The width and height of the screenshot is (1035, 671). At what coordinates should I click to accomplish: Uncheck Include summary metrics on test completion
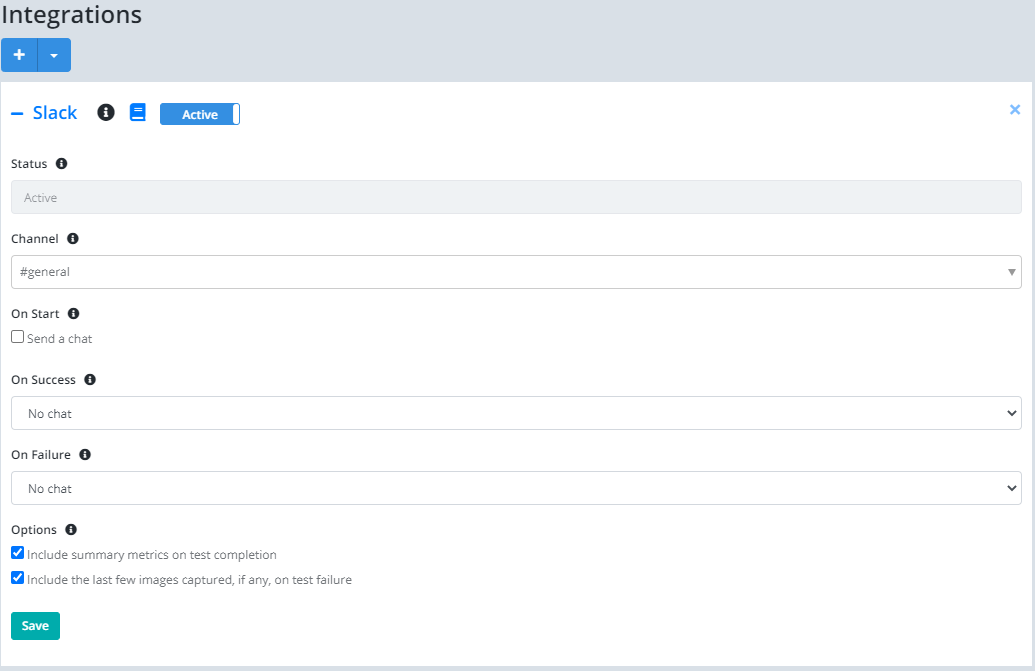click(x=18, y=553)
